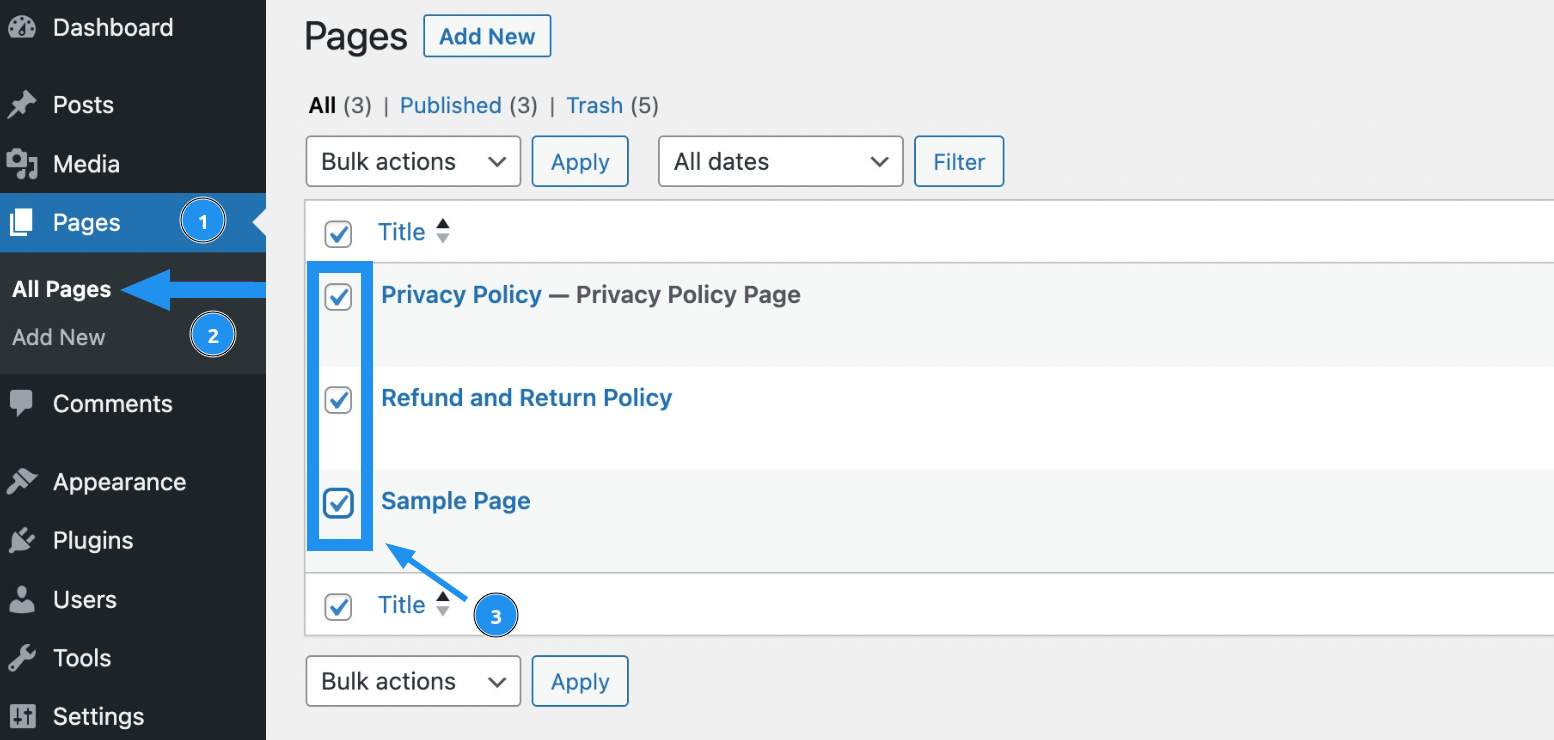
Task: Uncheck the Refund and Return Policy checkbox
Action: 339,400
